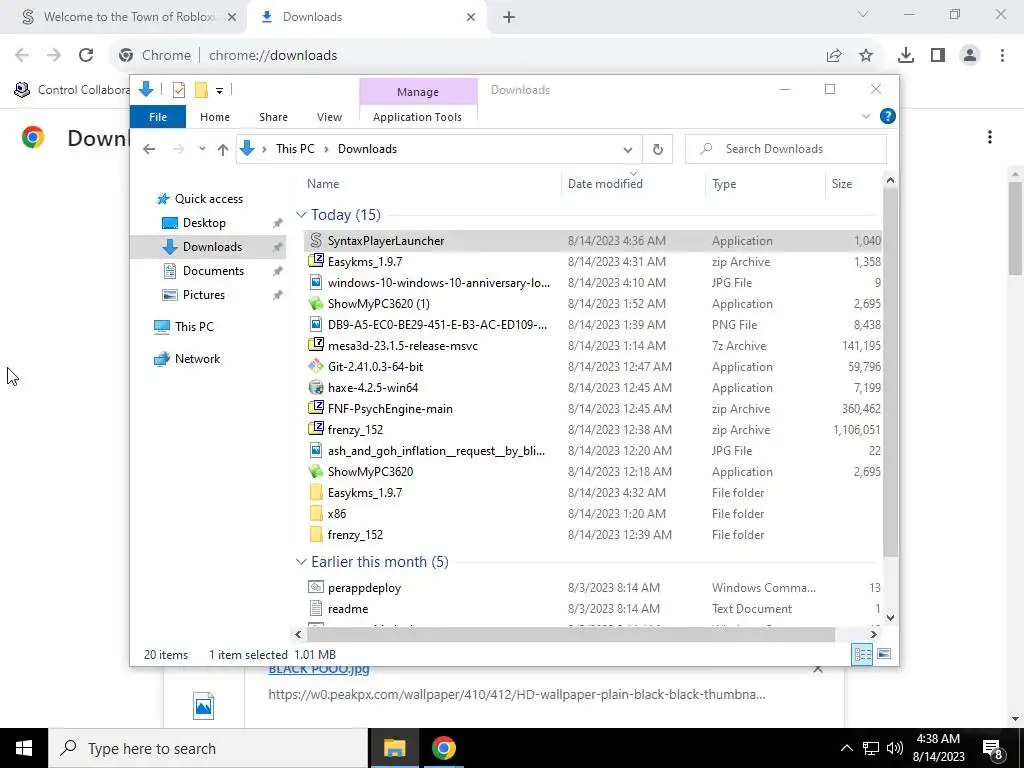Collapse the Earlier this month (5) group
The width and height of the screenshot is (1024, 768).
click(x=301, y=562)
